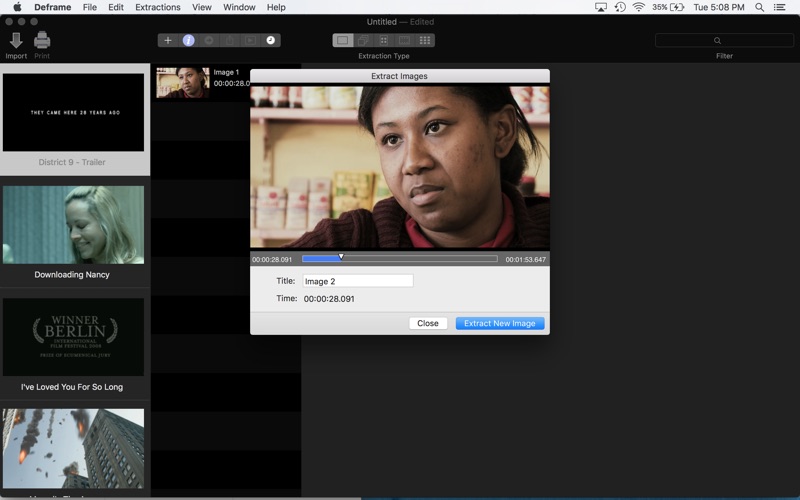Click the battery status indicator
800x500 pixels.
coord(668,7)
